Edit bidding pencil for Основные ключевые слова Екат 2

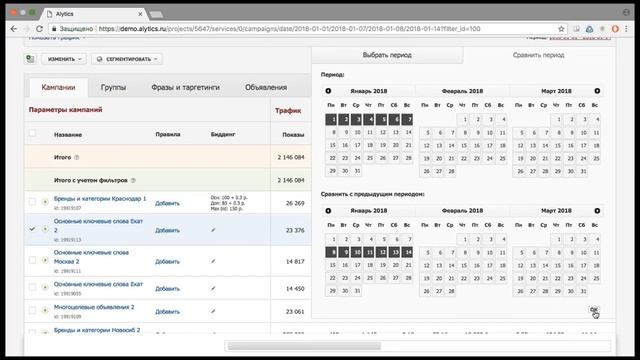tap(213, 230)
